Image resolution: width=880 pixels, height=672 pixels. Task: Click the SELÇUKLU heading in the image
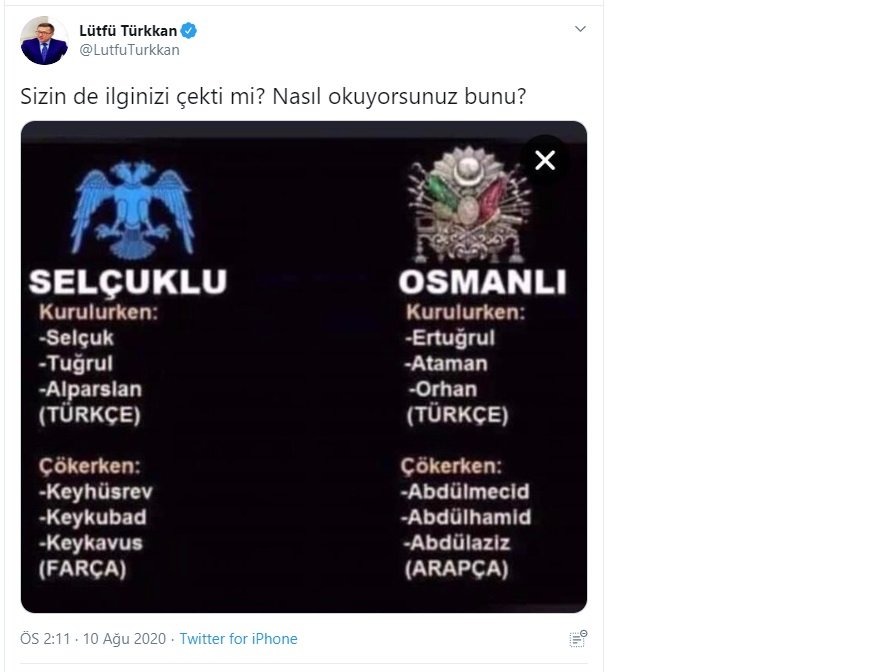click(x=128, y=281)
